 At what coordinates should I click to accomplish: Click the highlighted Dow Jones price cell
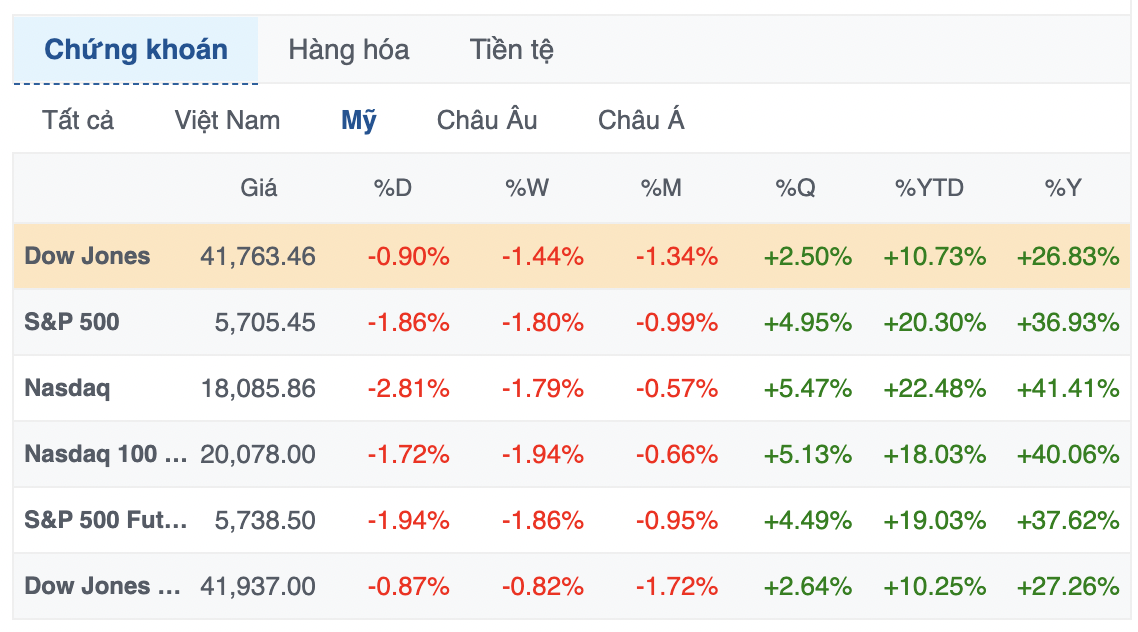point(259,256)
